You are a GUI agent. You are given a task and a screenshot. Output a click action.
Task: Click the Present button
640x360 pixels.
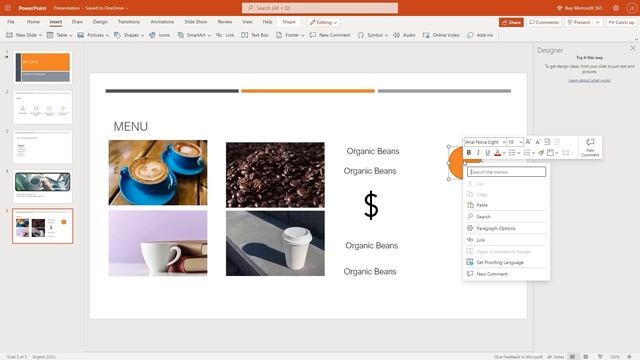pos(579,22)
